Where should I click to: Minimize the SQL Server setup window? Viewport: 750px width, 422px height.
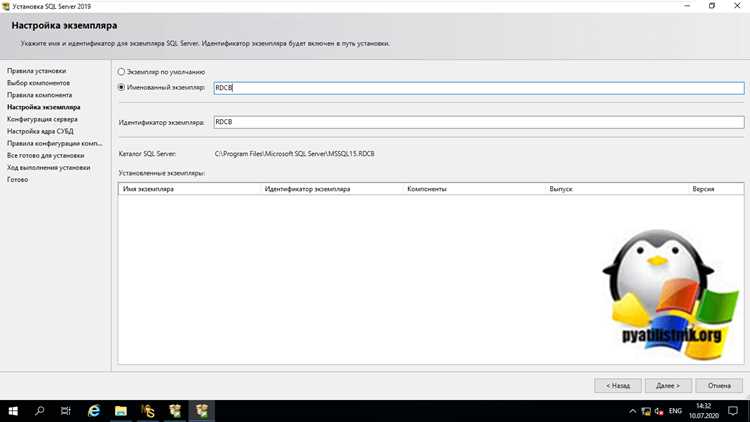tap(687, 6)
